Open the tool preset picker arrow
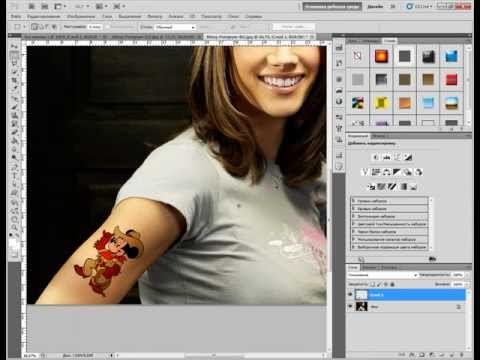 pos(24,27)
